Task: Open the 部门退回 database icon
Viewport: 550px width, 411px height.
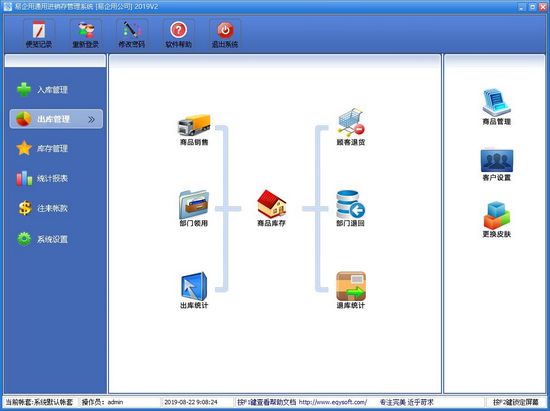Action: point(351,204)
